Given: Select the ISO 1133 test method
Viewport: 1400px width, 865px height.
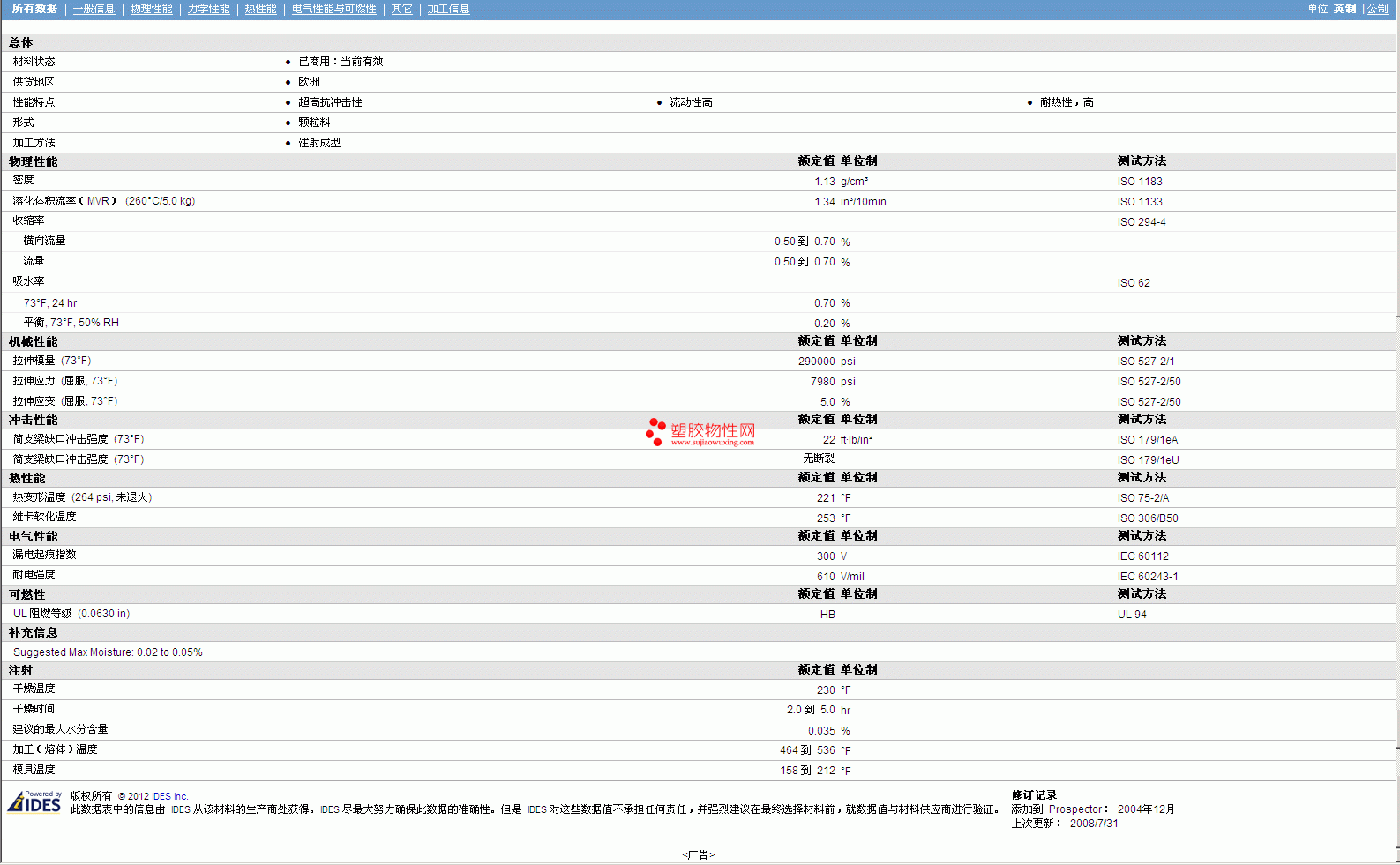Looking at the screenshot, I should pyautogui.click(x=1140, y=202).
